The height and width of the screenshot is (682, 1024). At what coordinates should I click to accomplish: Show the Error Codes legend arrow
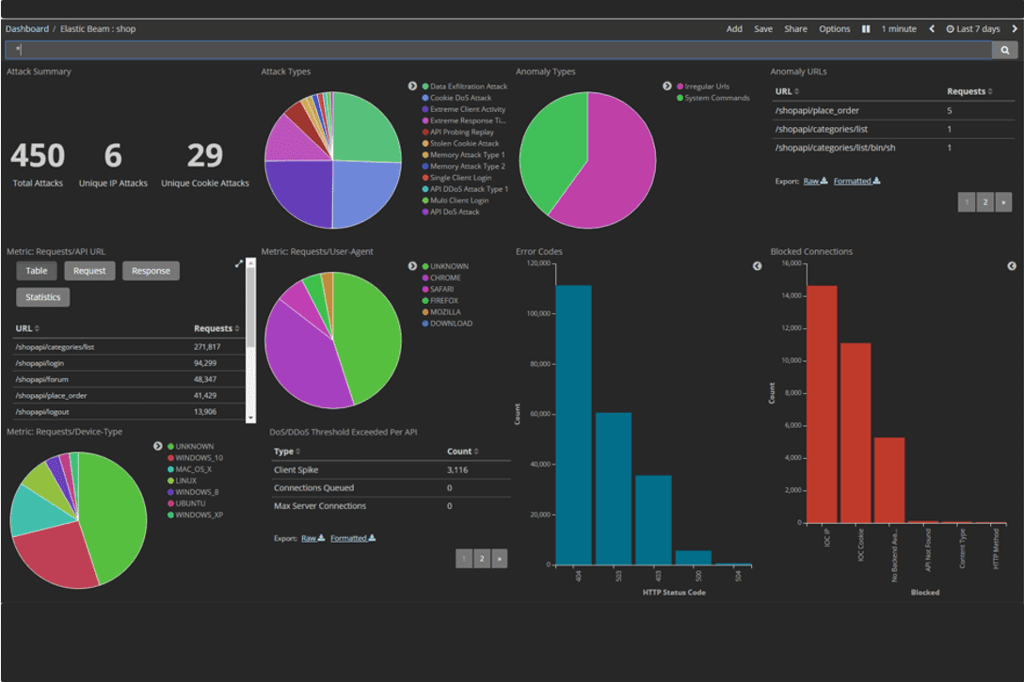[757, 266]
